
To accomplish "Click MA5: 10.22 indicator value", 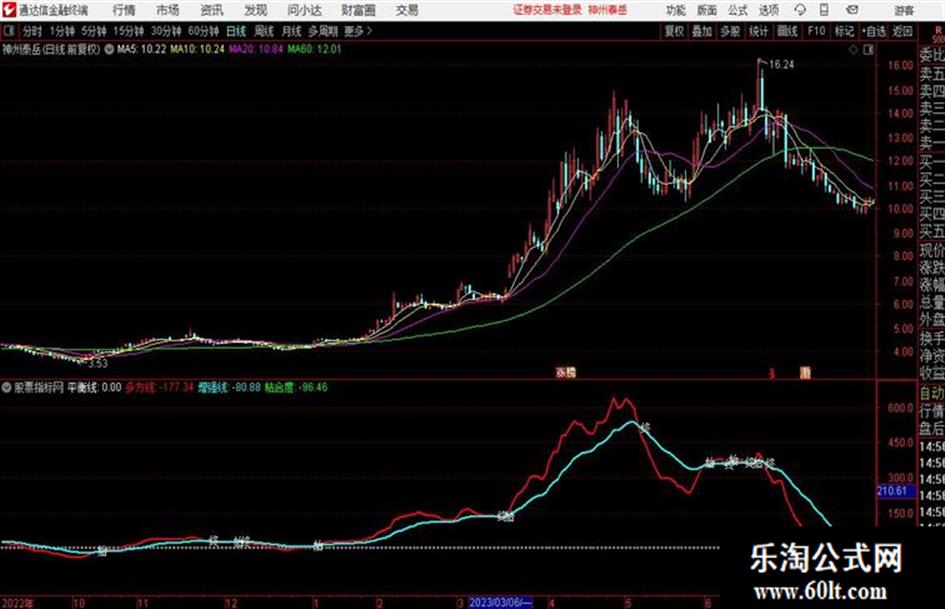I will (x=142, y=49).
